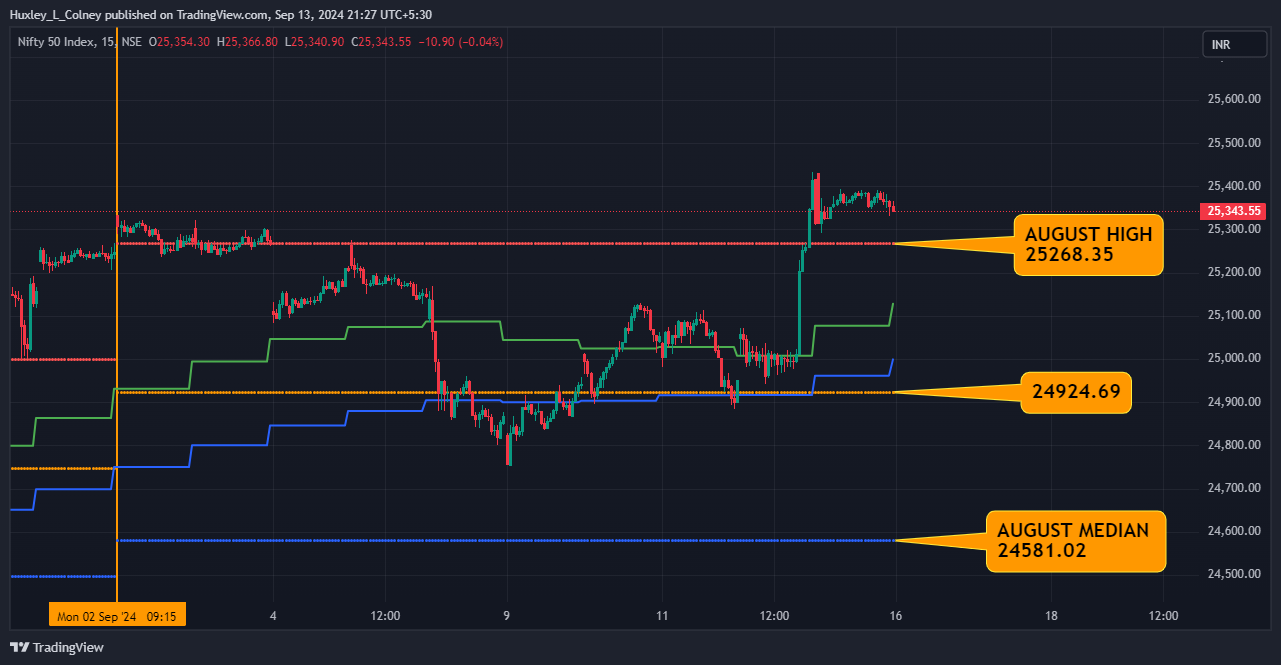Click the TradingView logo at bottom left
This screenshot has width=1281, height=665.
pos(56,647)
